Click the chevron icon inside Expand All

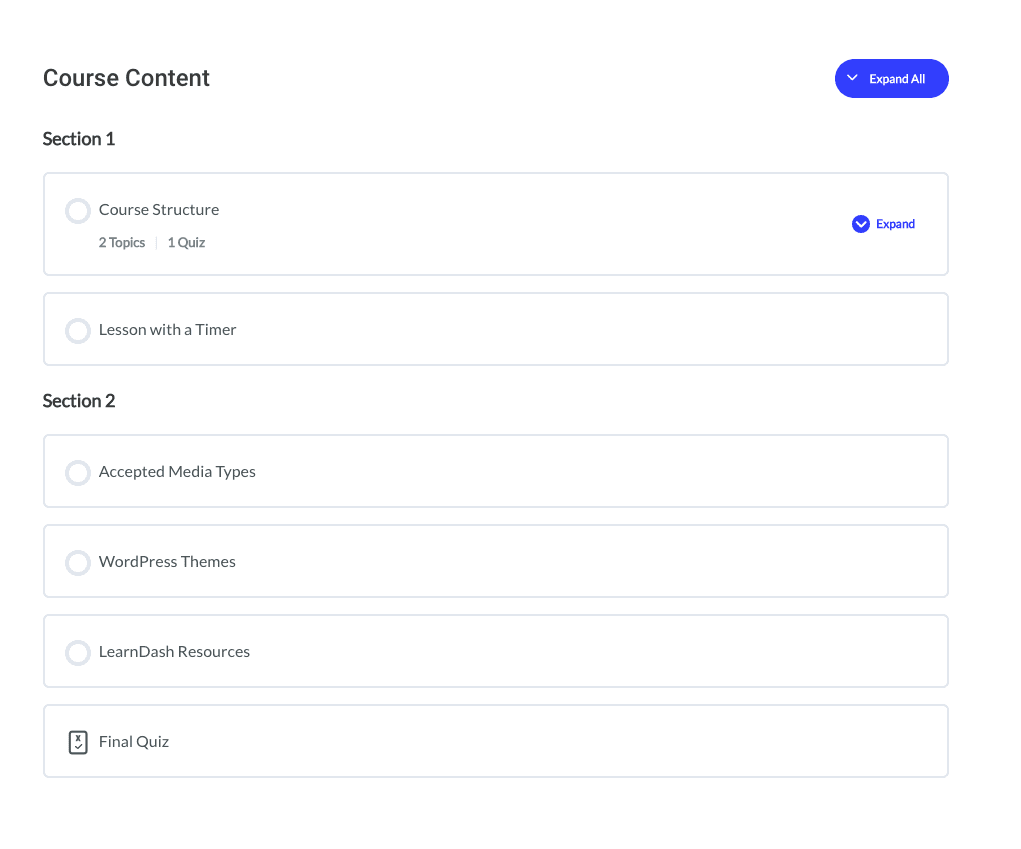point(852,79)
